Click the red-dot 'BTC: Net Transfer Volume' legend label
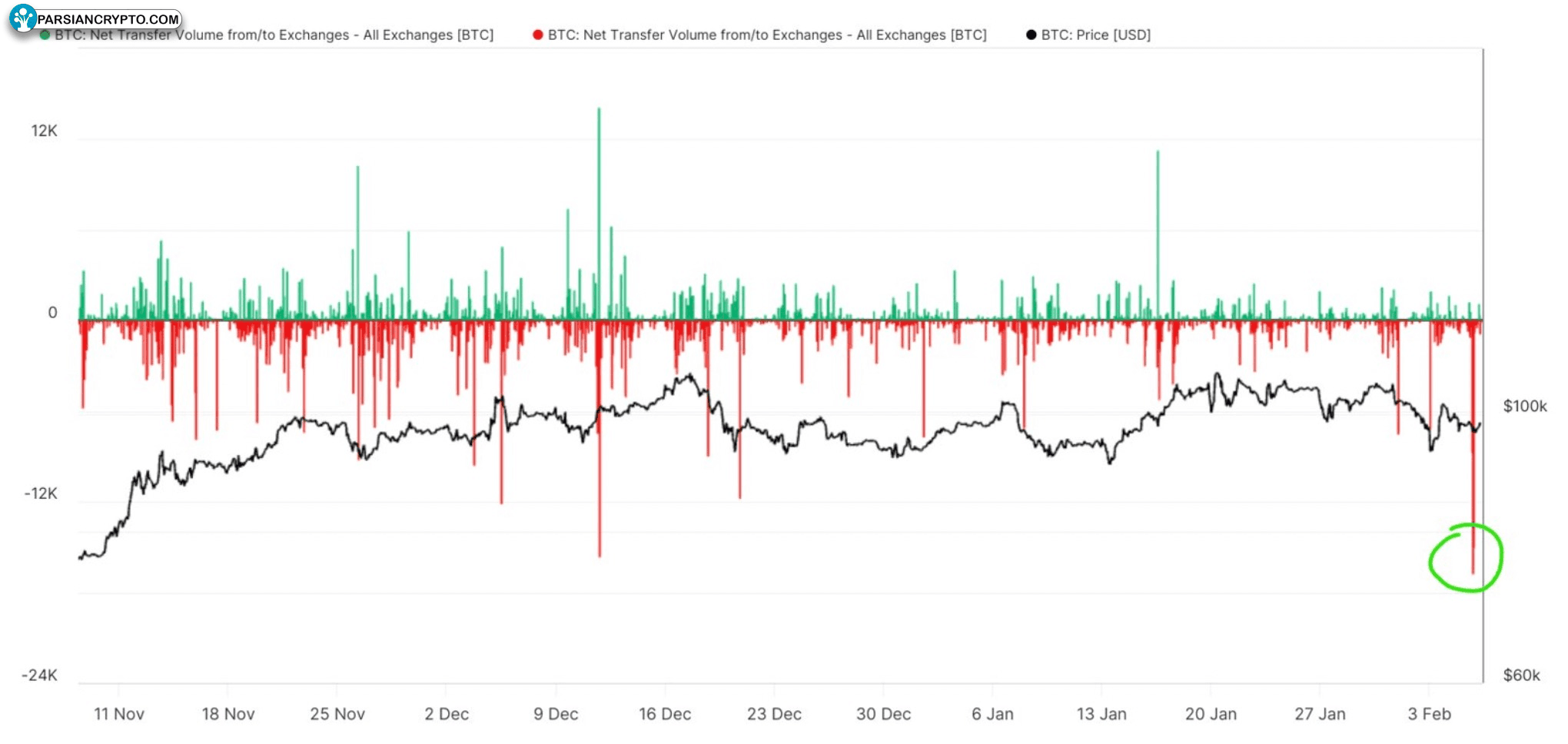The height and width of the screenshot is (744, 1568). 767,35
